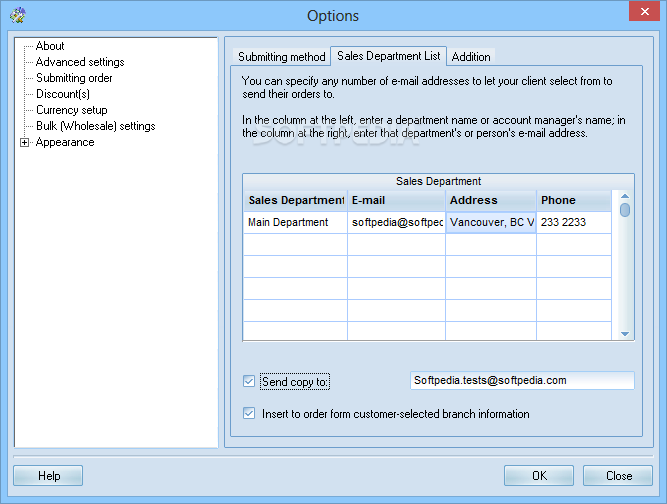Select 233 2233 phone cell
This screenshot has width=667, height=504.
(574, 222)
